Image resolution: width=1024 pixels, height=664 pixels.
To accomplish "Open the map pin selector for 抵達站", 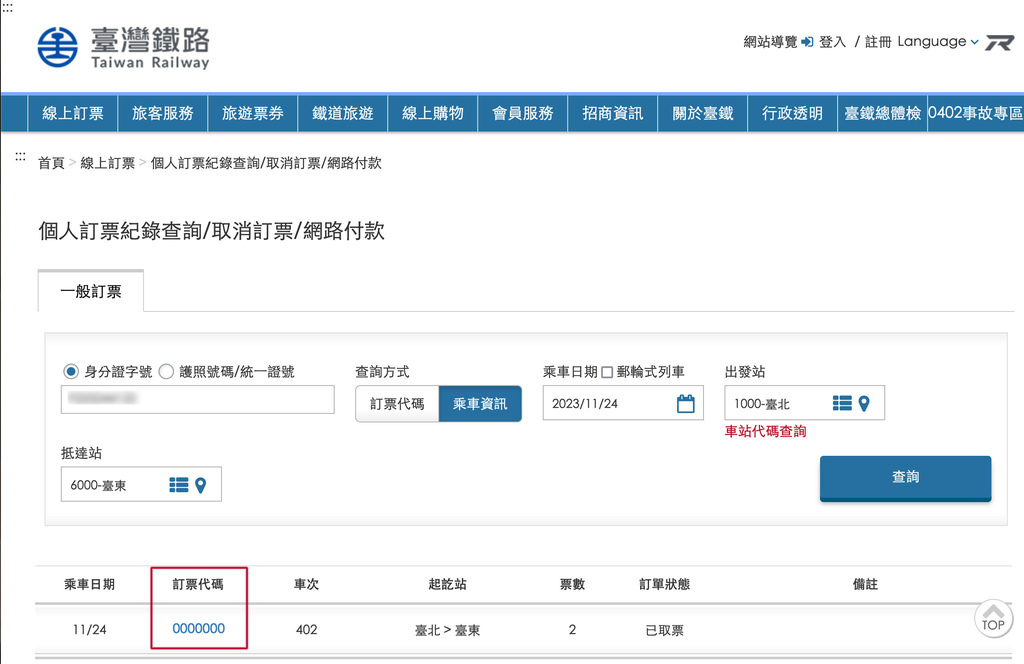I will tap(200, 484).
